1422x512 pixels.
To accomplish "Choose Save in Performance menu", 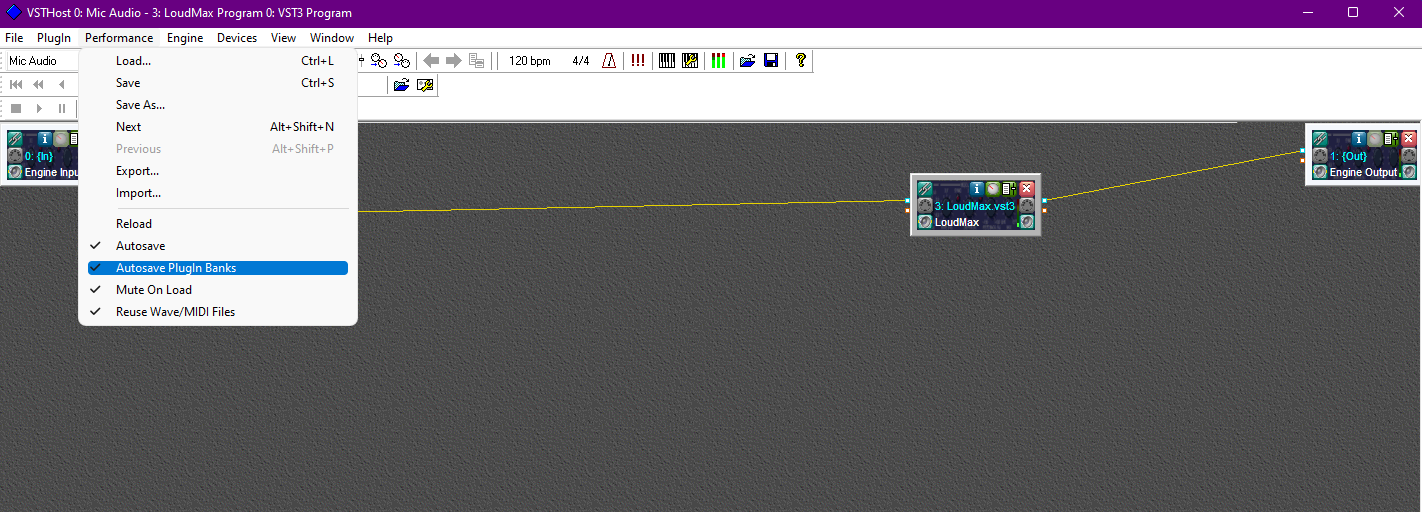I will (218, 83).
